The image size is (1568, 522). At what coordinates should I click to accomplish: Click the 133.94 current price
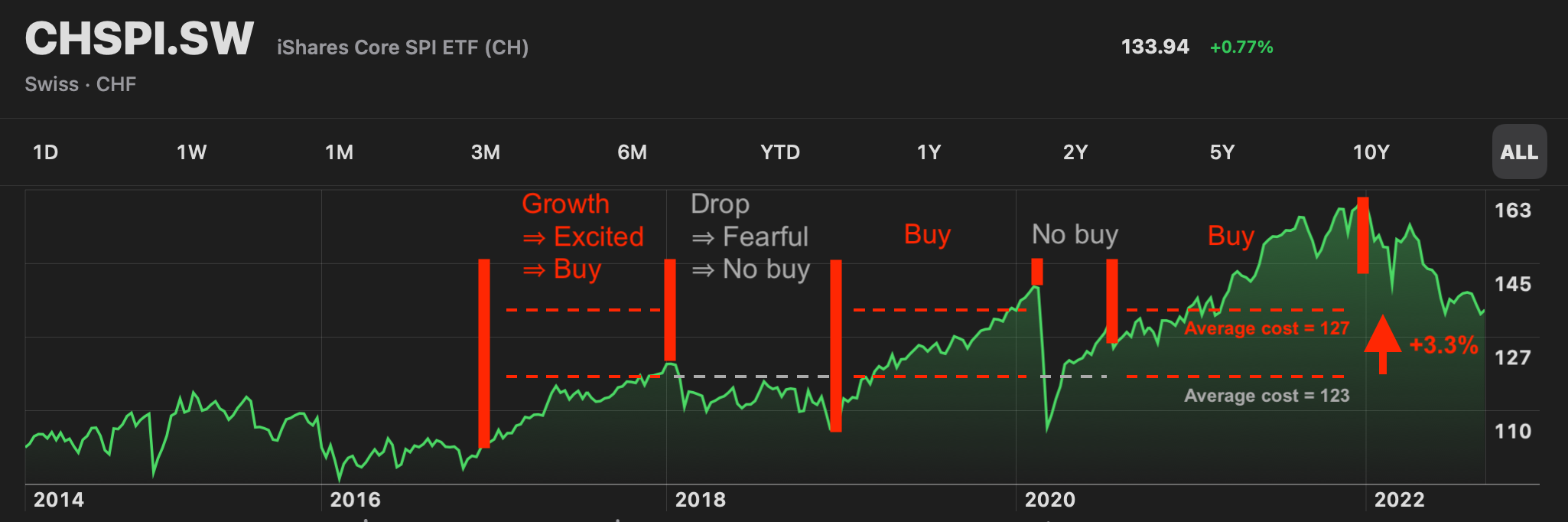tap(1155, 47)
